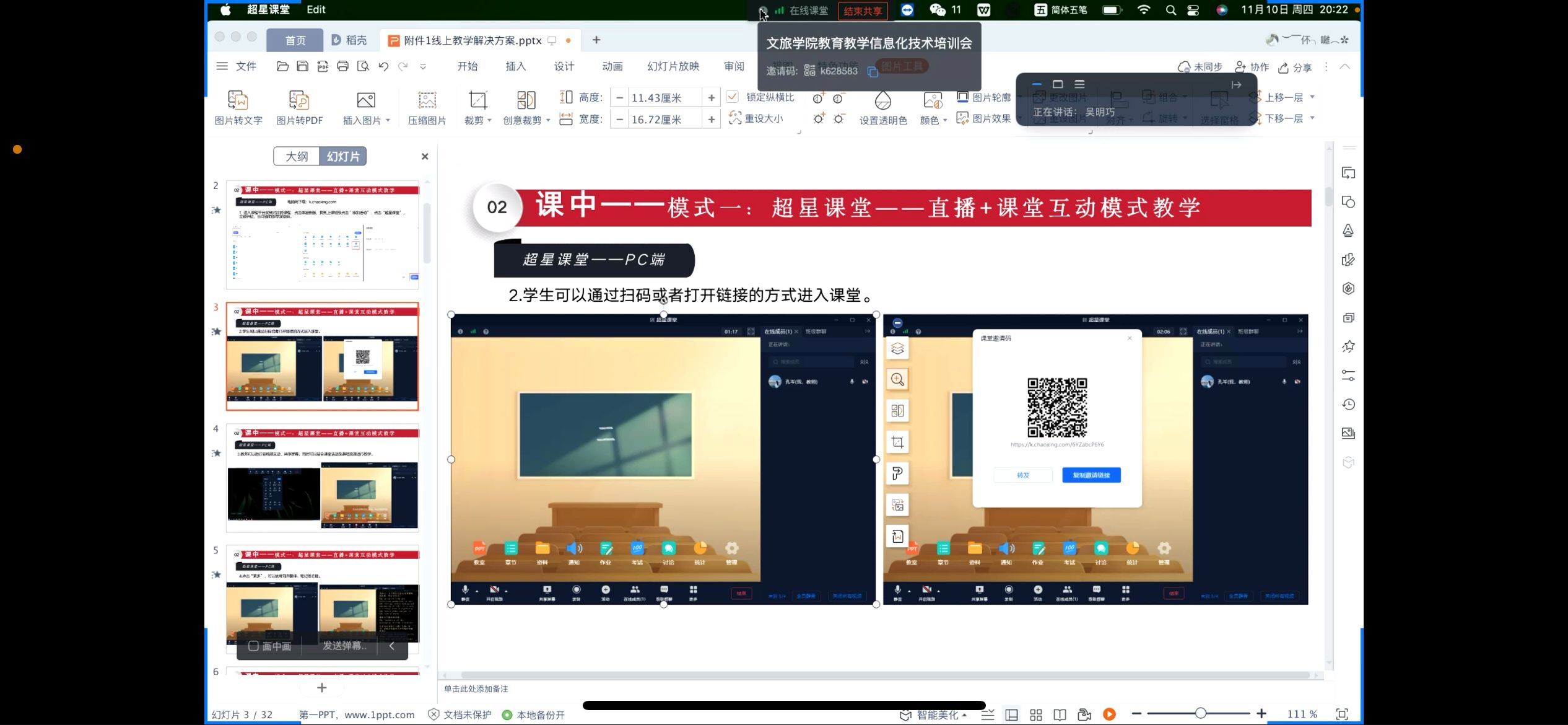
Task: Switch sidebar to 大纲 view
Action: [297, 156]
